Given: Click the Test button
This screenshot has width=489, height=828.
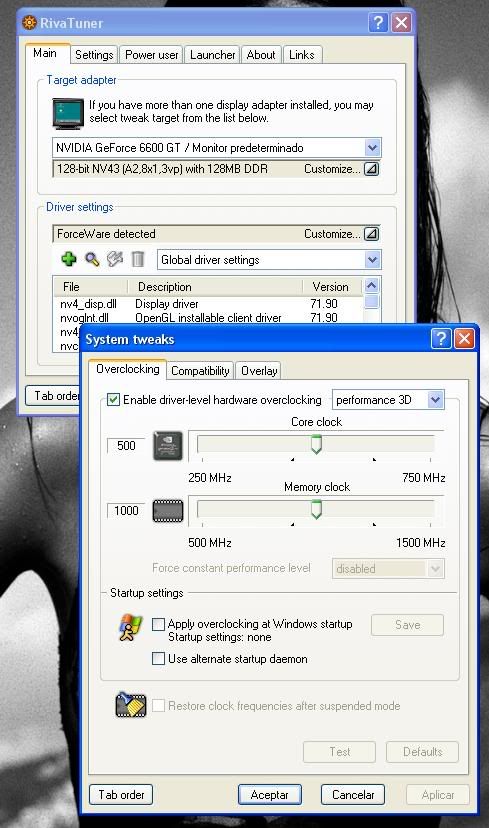Looking at the screenshot, I should 340,751.
